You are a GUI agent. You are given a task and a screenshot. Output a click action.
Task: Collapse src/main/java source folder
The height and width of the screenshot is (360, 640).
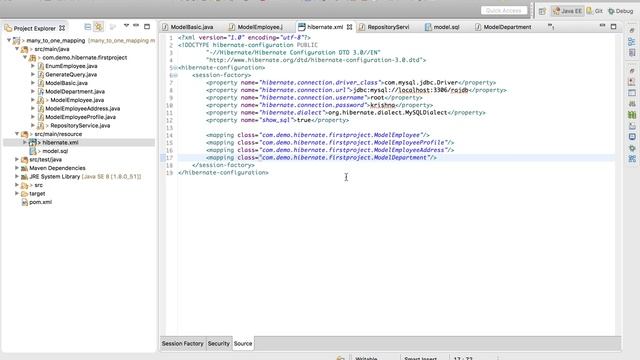pyautogui.click(x=17, y=49)
